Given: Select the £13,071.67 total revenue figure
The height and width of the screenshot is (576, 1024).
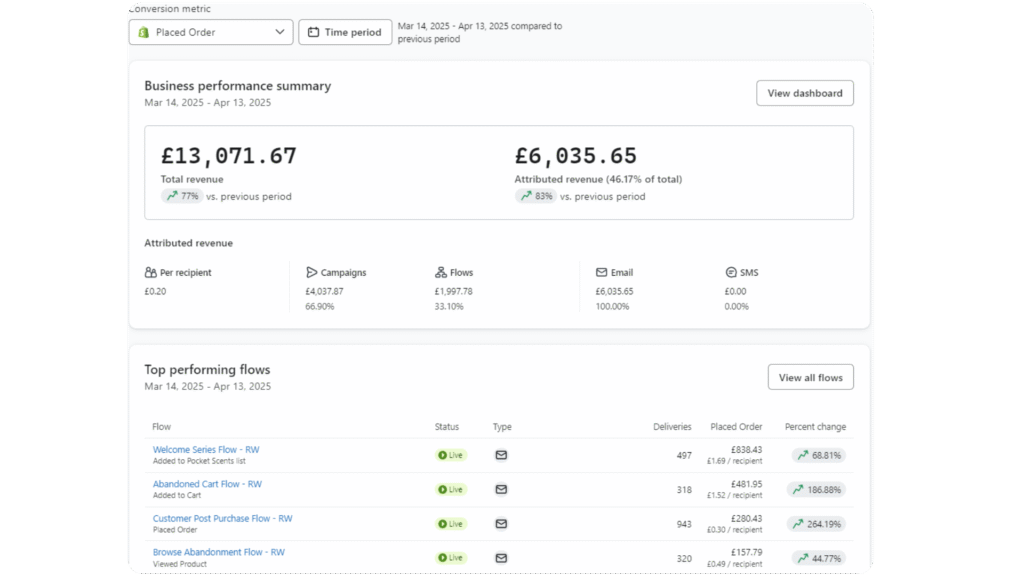Looking at the screenshot, I should (229, 155).
